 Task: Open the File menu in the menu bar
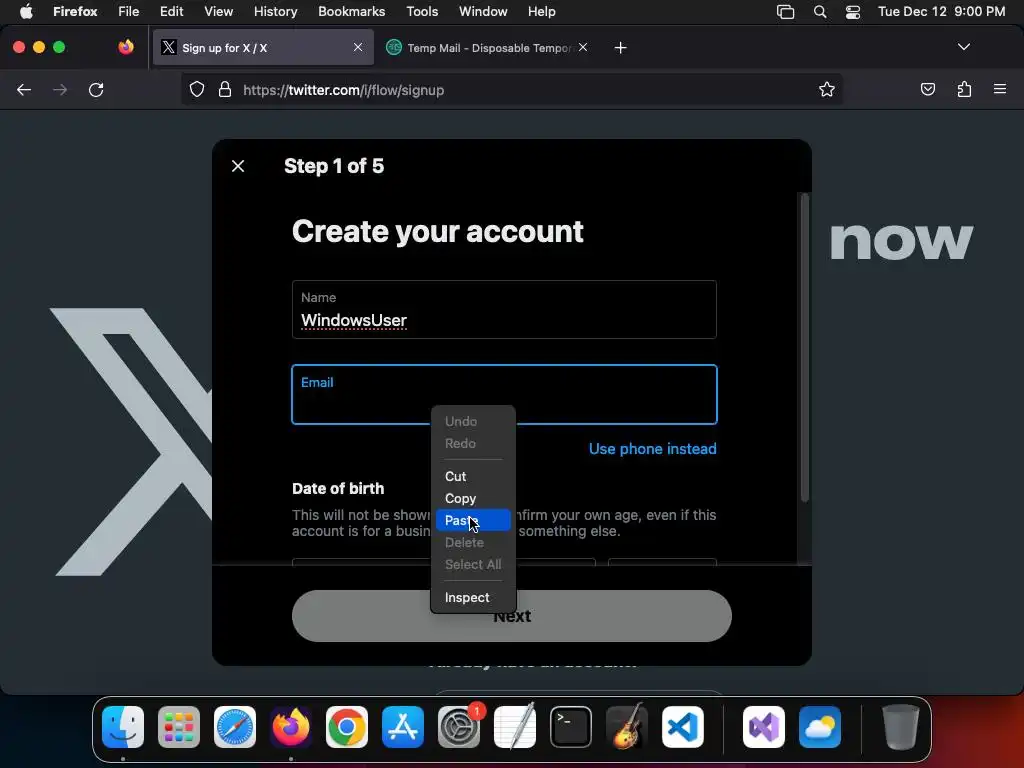[x=128, y=12]
